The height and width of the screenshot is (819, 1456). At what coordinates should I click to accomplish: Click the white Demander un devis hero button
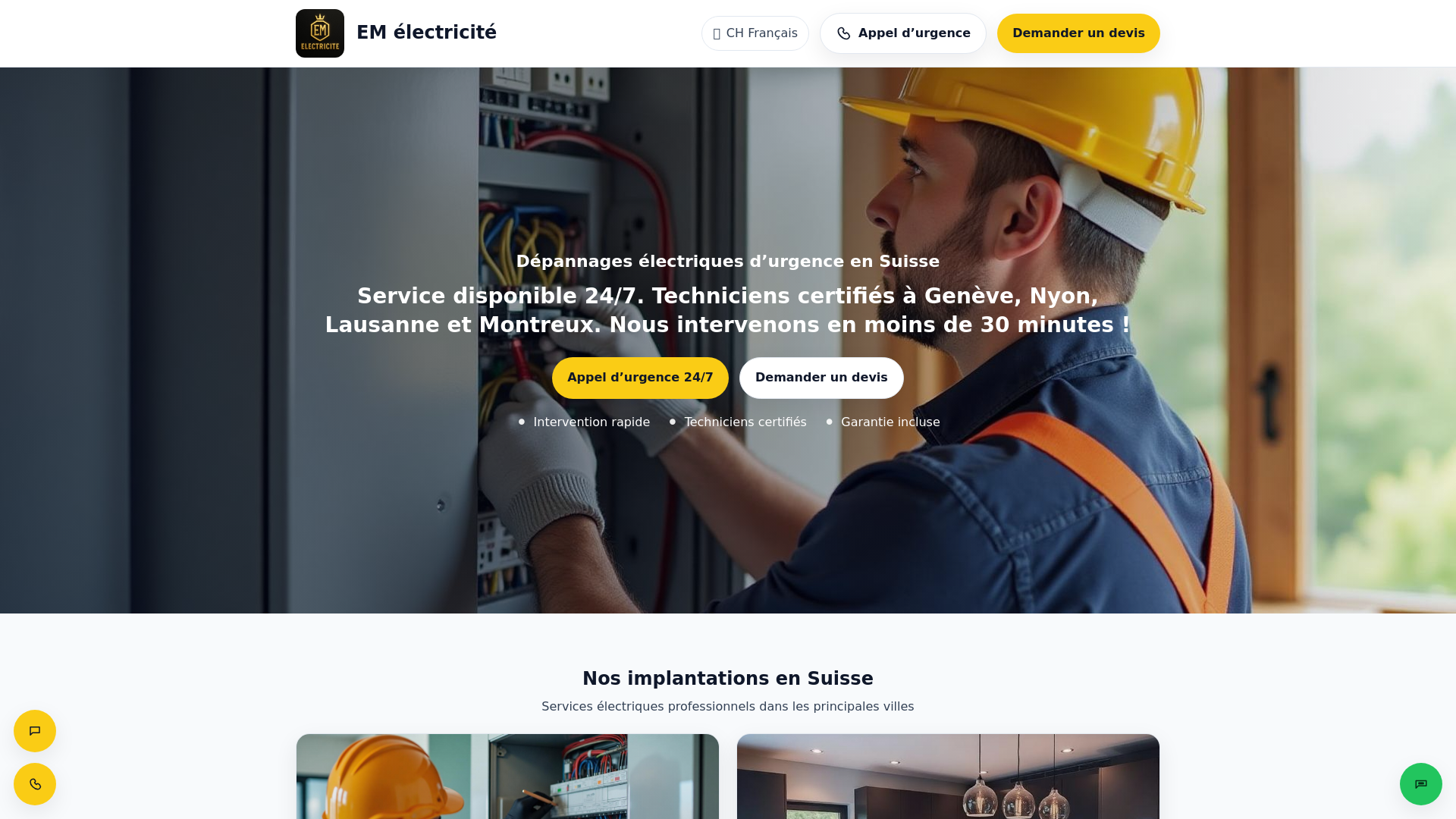(821, 378)
